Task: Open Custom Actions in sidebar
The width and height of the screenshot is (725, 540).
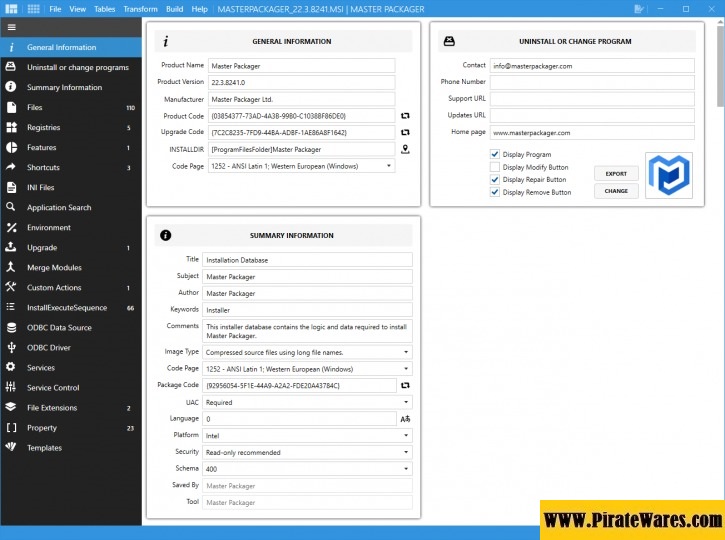Action: coord(54,288)
